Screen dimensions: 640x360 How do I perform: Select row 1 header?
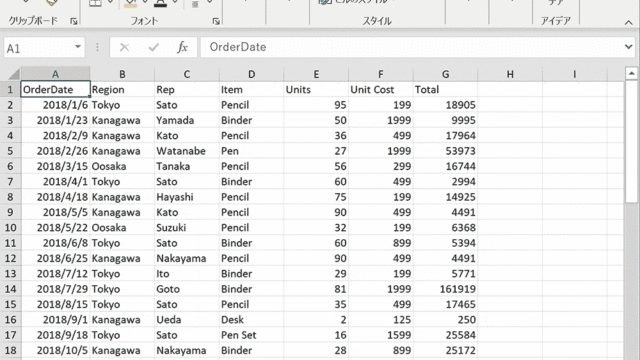(x=10, y=89)
